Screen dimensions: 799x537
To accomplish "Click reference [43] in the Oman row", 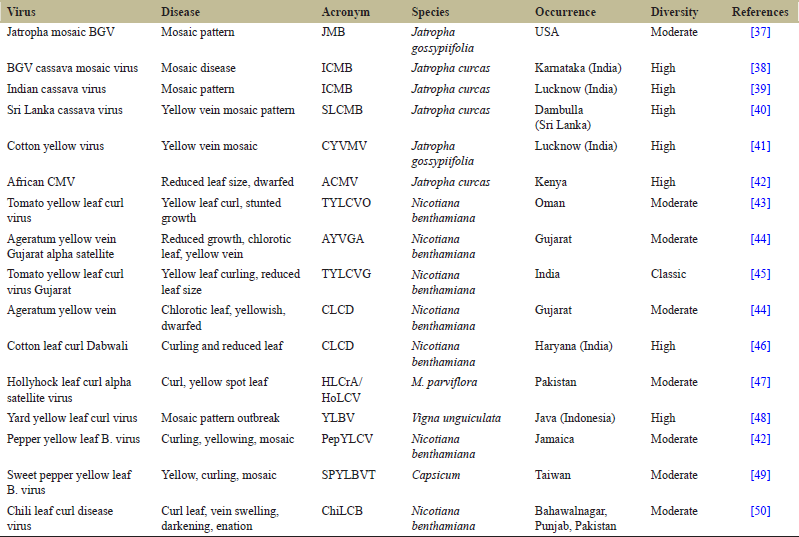I will pos(760,203).
